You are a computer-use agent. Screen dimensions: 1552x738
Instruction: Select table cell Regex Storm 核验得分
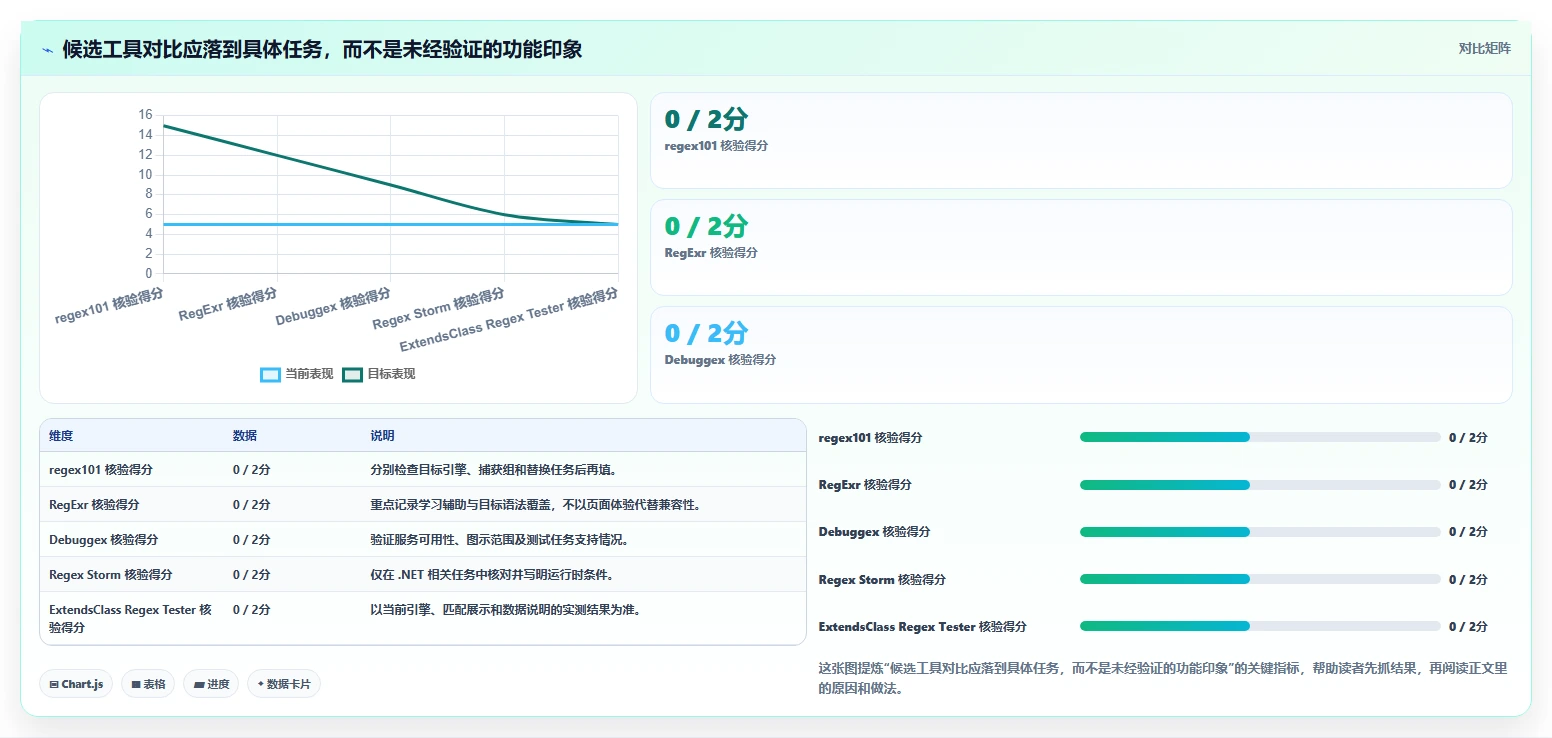pos(111,574)
